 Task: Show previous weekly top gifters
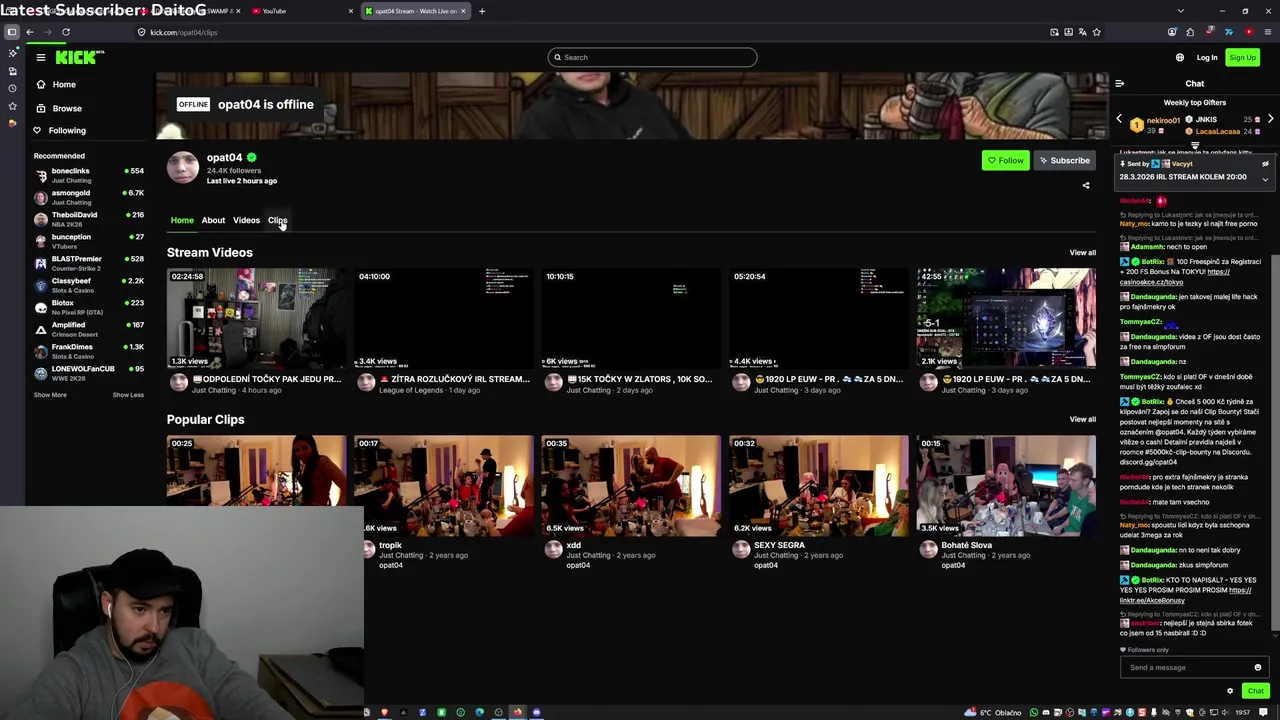1119,119
